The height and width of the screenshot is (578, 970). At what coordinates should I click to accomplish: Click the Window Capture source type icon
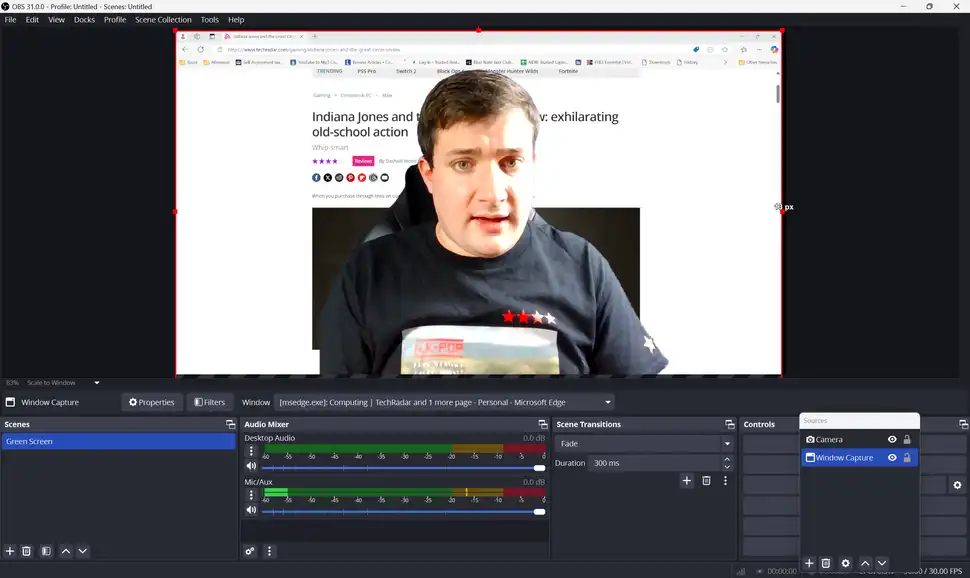coord(810,457)
